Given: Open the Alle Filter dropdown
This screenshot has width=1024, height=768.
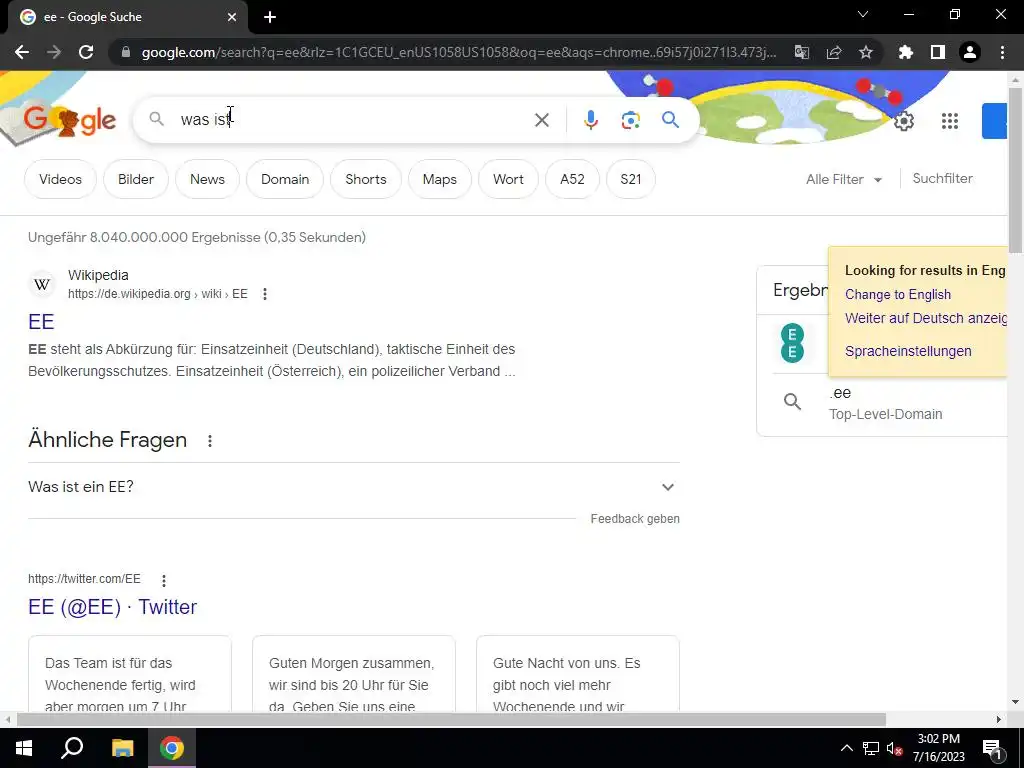Looking at the screenshot, I should (x=844, y=180).
